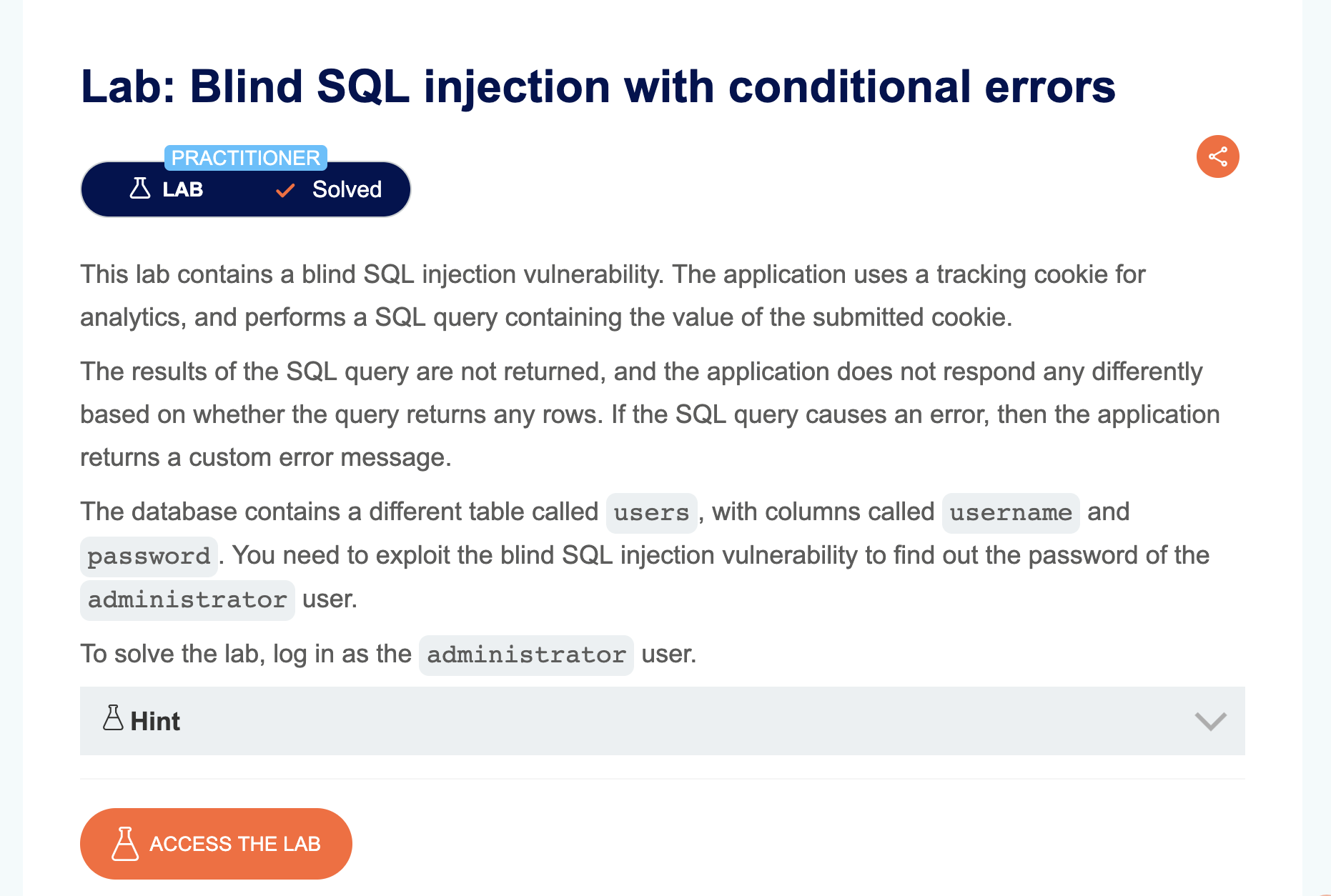The height and width of the screenshot is (896, 1331).
Task: Expand the Hint section chevron
Action: tap(1210, 721)
